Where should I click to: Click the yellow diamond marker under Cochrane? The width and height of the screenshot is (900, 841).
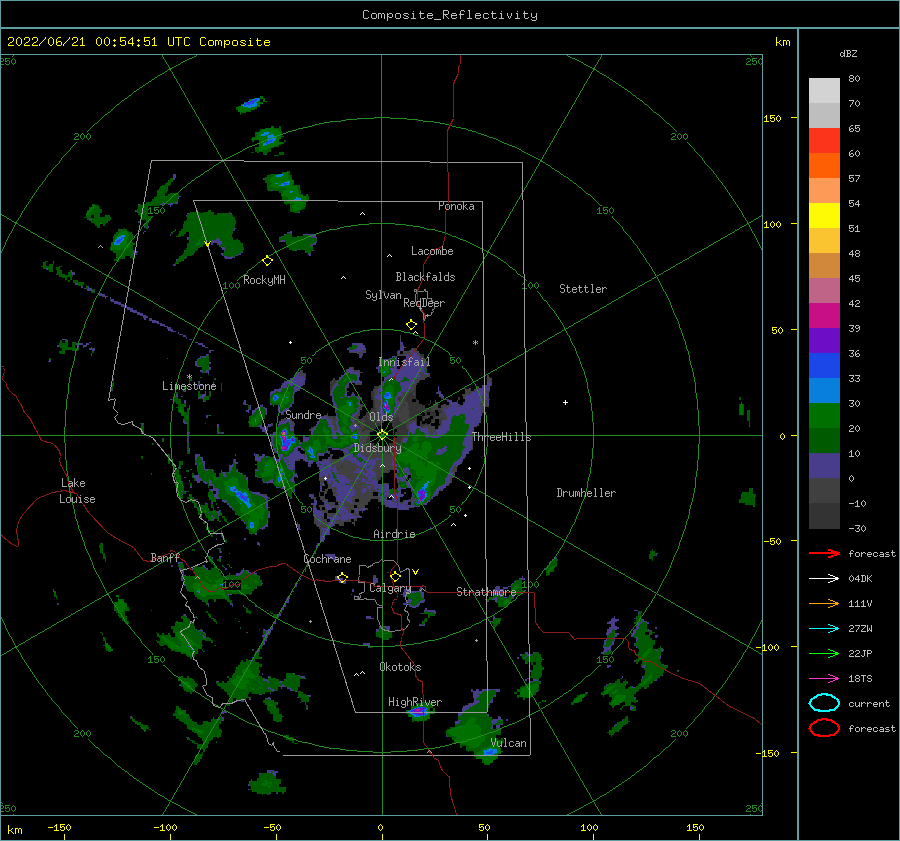[343, 578]
